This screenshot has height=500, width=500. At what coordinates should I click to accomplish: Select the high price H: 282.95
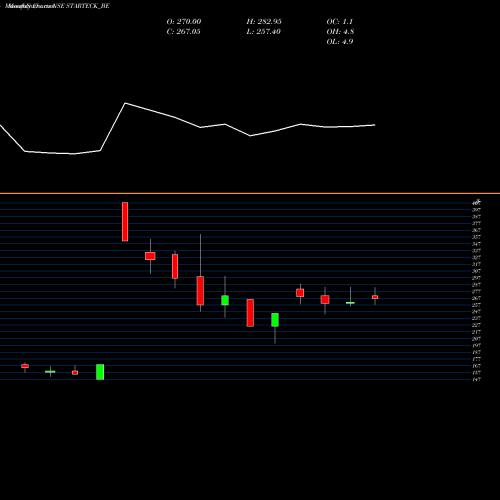click(x=264, y=22)
